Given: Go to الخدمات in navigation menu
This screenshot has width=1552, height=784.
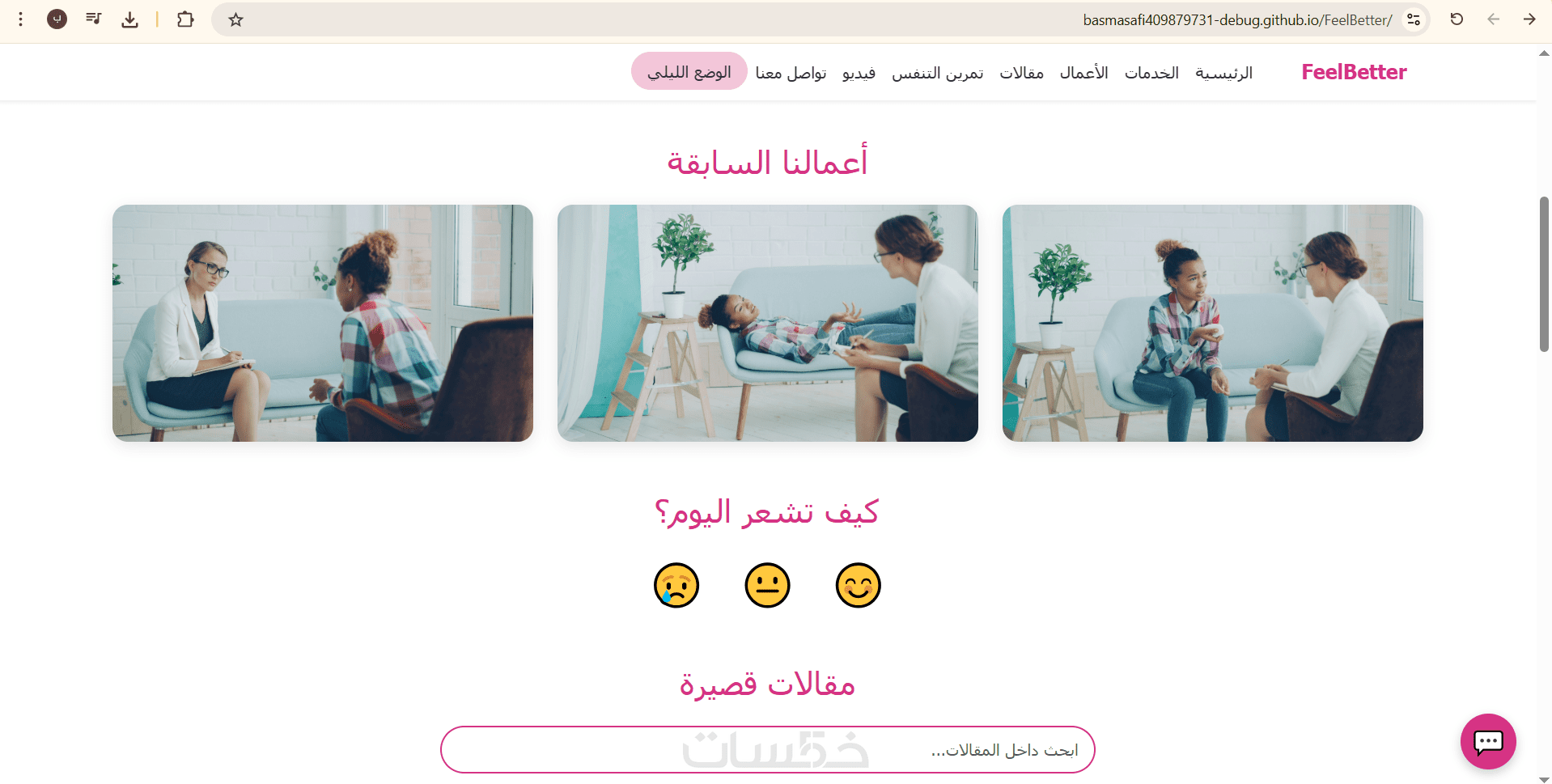Looking at the screenshot, I should [x=1151, y=73].
